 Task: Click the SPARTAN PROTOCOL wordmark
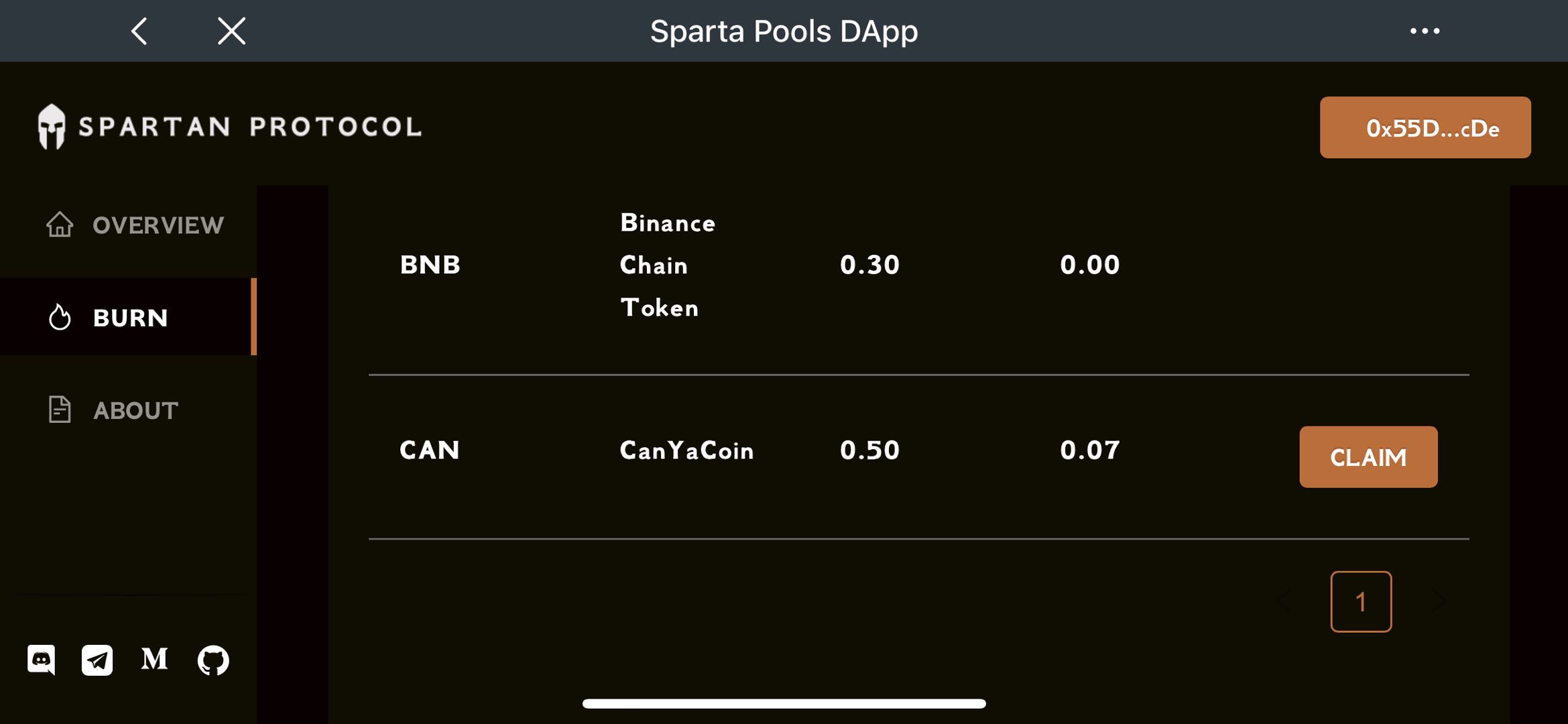[x=250, y=127]
